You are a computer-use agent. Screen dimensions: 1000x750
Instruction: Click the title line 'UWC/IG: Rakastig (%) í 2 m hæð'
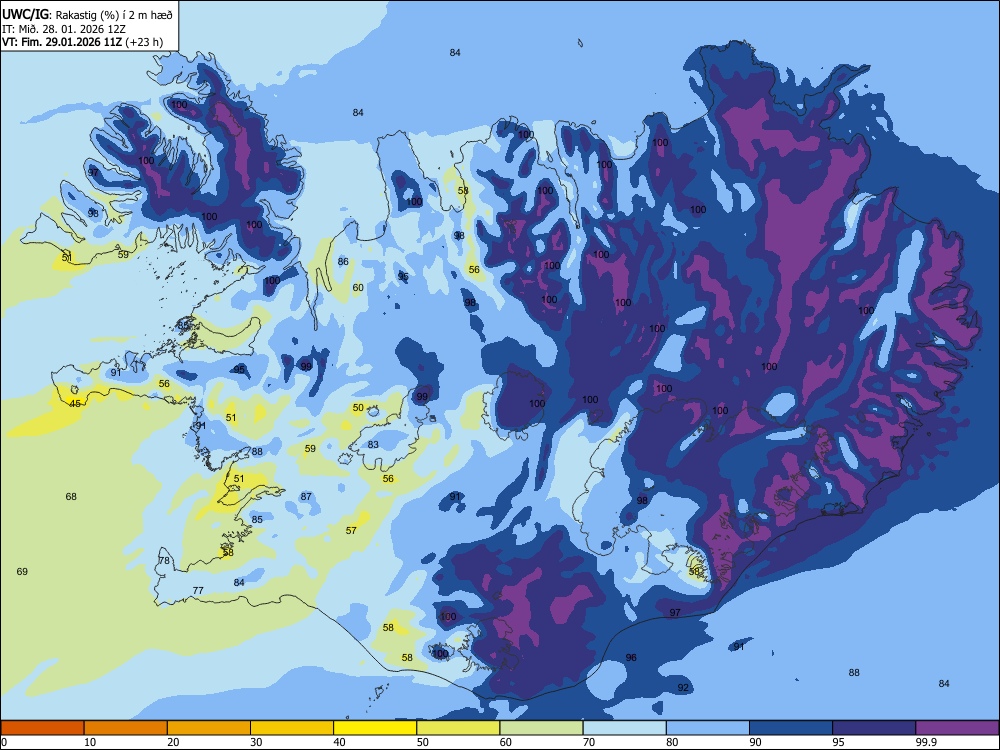[87, 15]
